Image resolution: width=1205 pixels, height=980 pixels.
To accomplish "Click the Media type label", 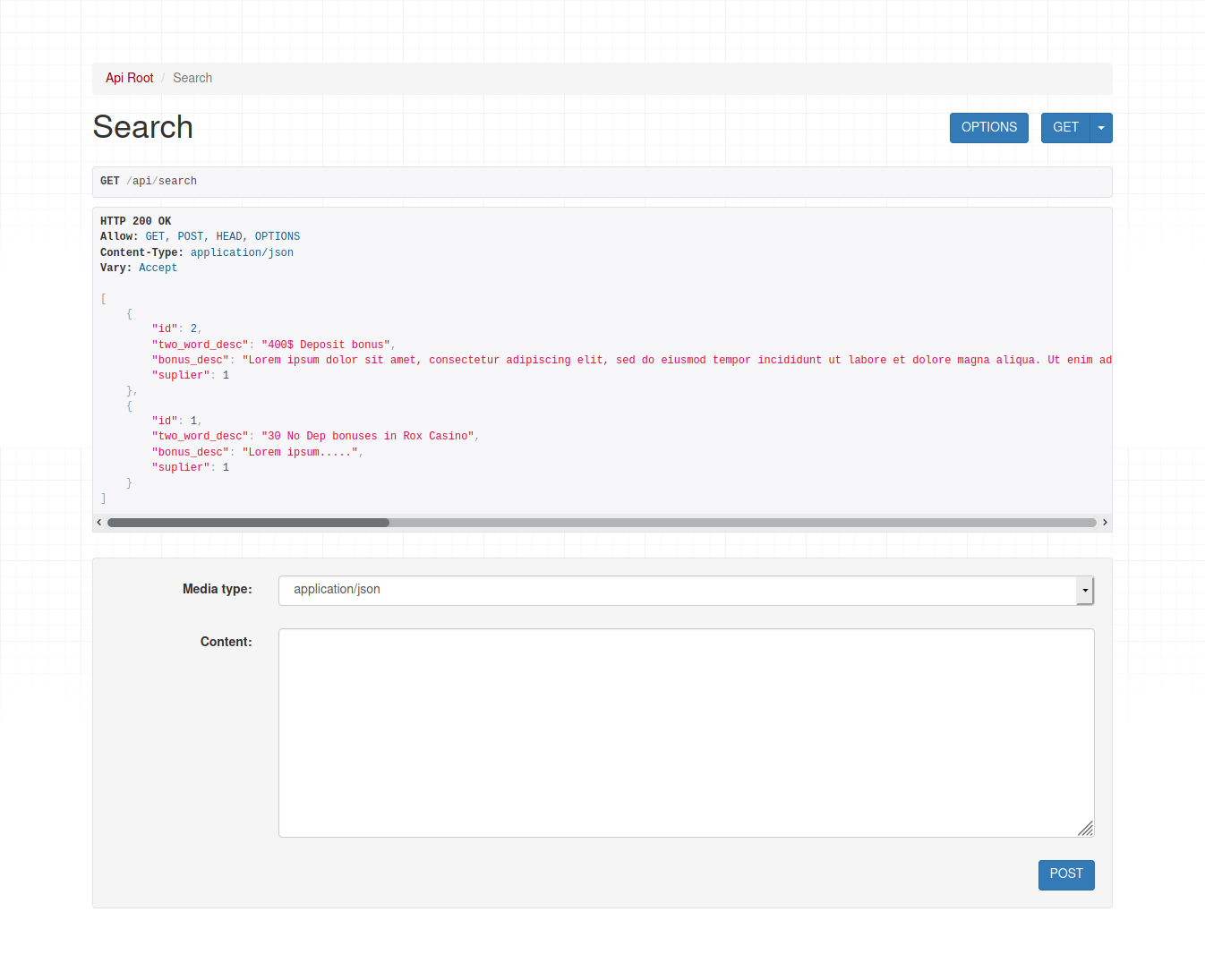I will pos(218,589).
